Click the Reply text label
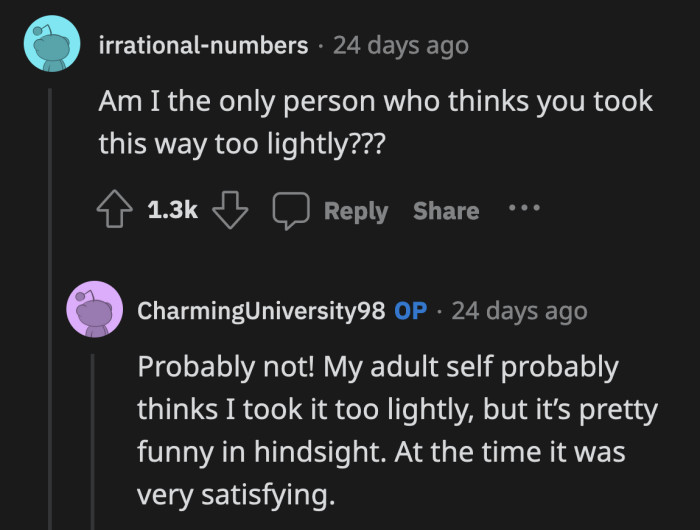The height and width of the screenshot is (530, 700). pos(355,211)
